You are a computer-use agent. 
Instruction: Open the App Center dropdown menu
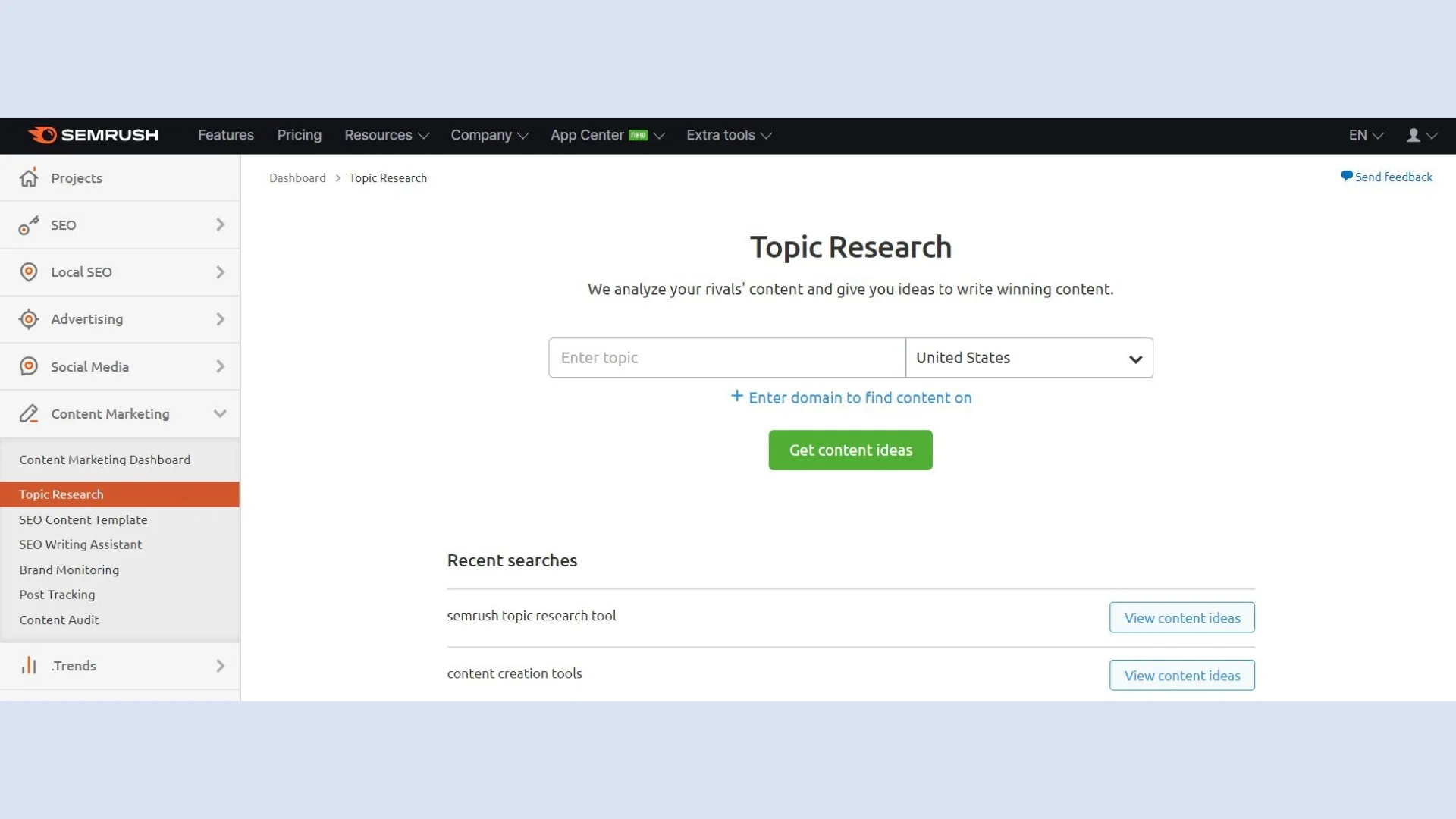pos(607,135)
